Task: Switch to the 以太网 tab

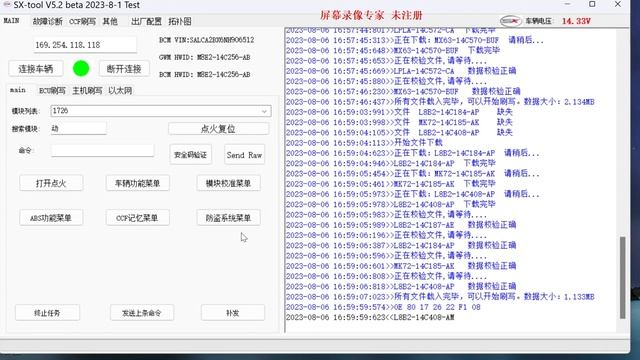Action: [120, 91]
